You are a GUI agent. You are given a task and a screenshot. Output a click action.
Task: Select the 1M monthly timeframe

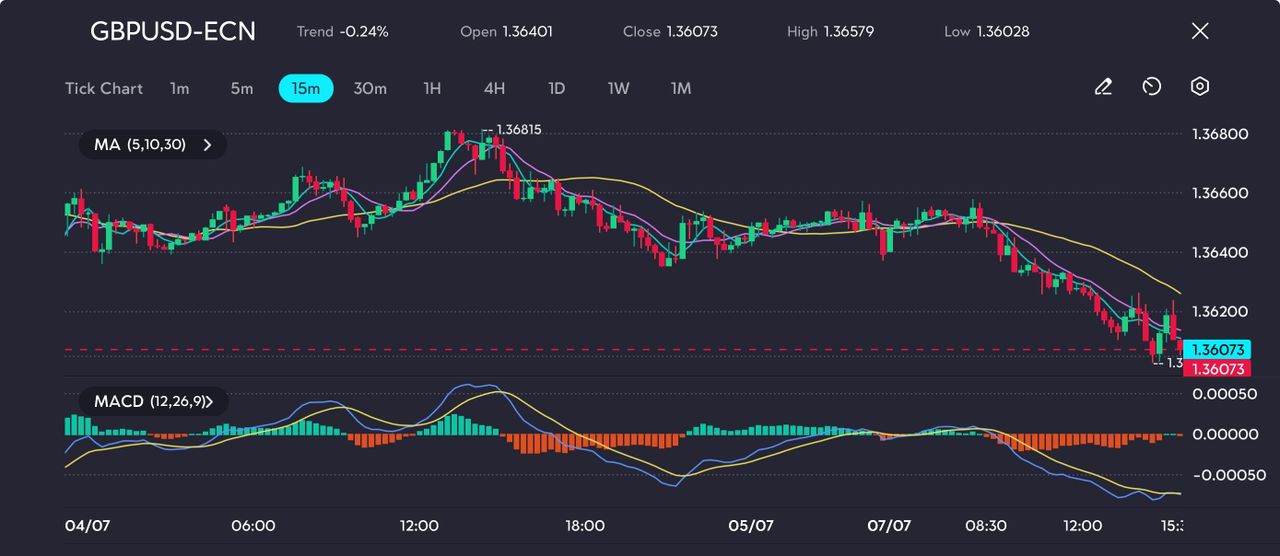[x=681, y=89]
